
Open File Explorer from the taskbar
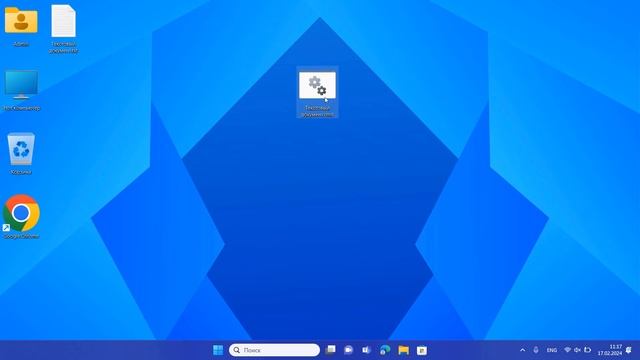pyautogui.click(x=404, y=350)
